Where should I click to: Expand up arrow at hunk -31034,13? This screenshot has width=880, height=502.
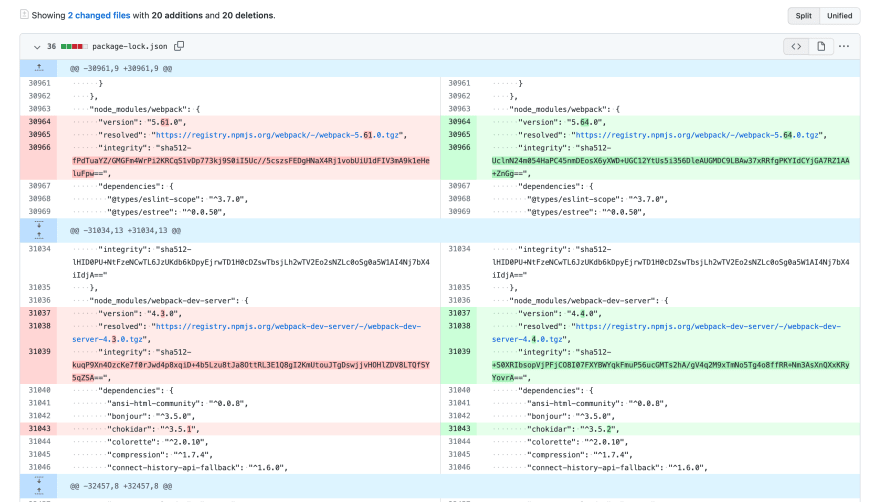coord(39,236)
